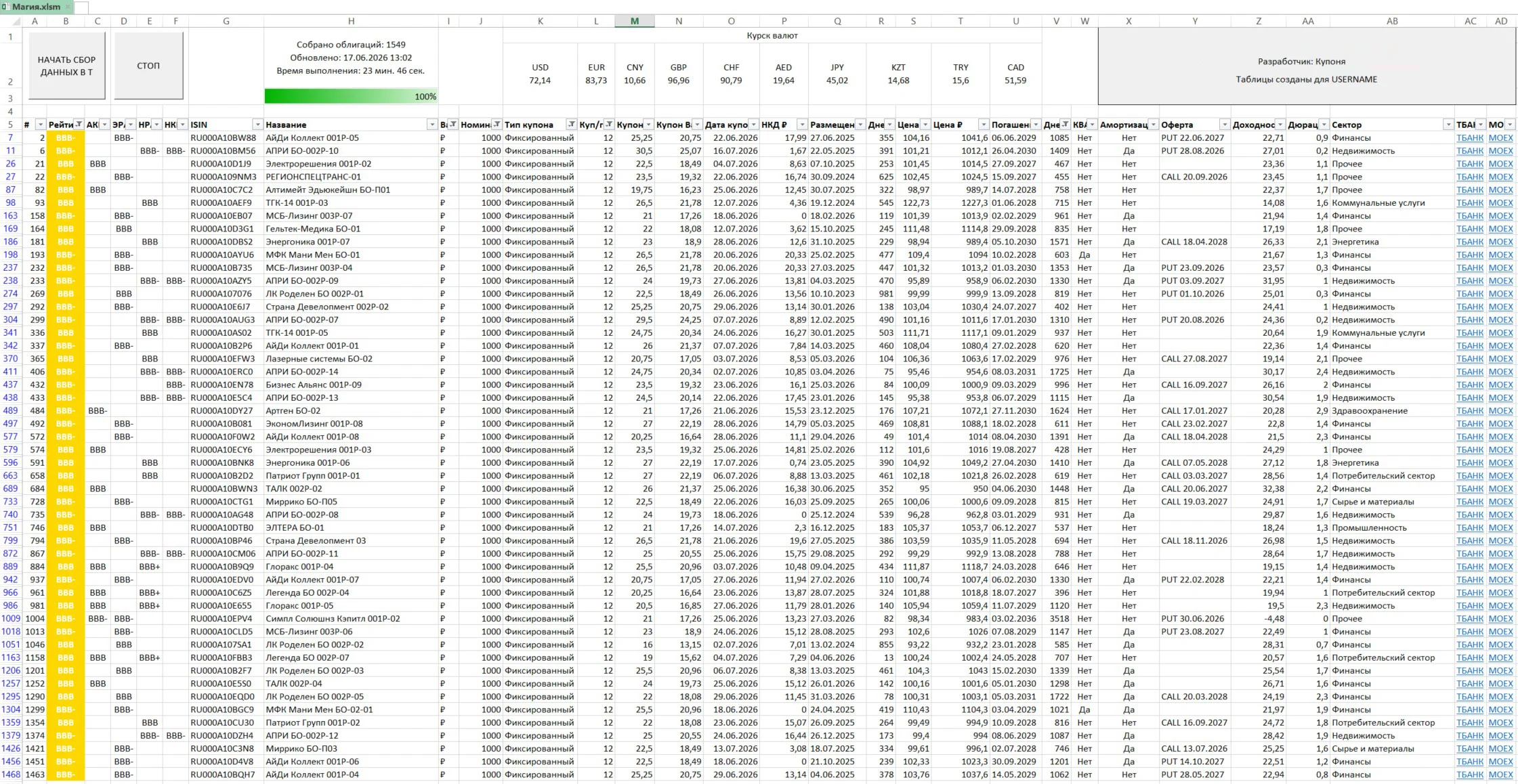Select column H header
The image size is (1518, 784).
(351, 21)
